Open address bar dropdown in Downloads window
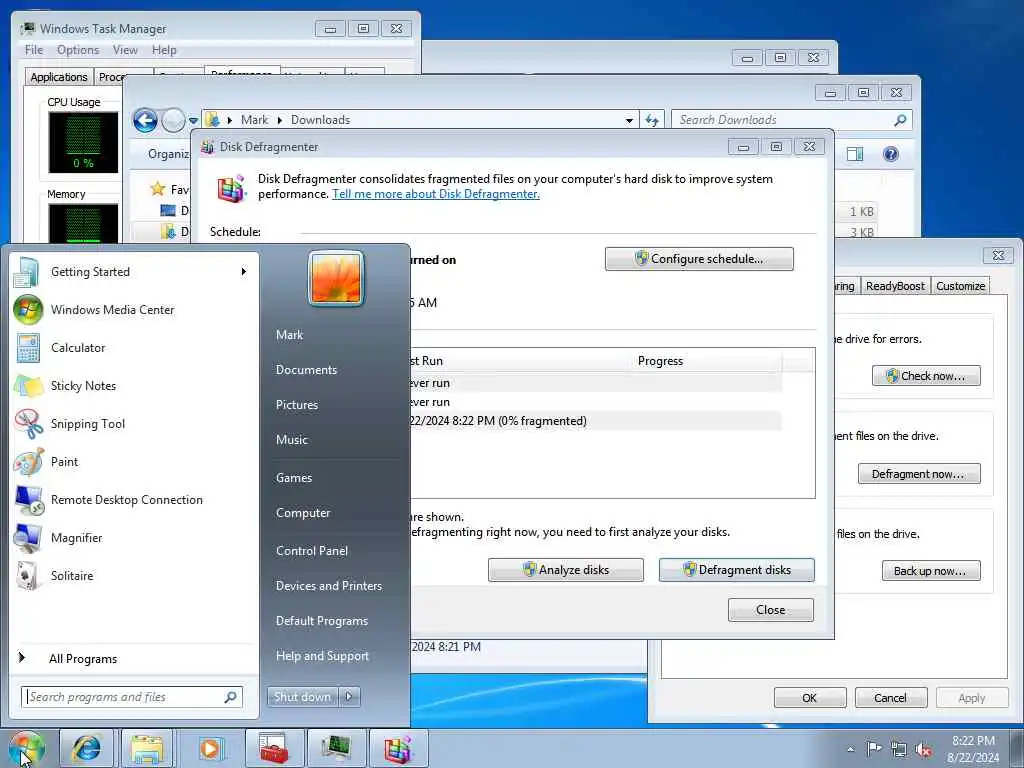 tap(629, 120)
